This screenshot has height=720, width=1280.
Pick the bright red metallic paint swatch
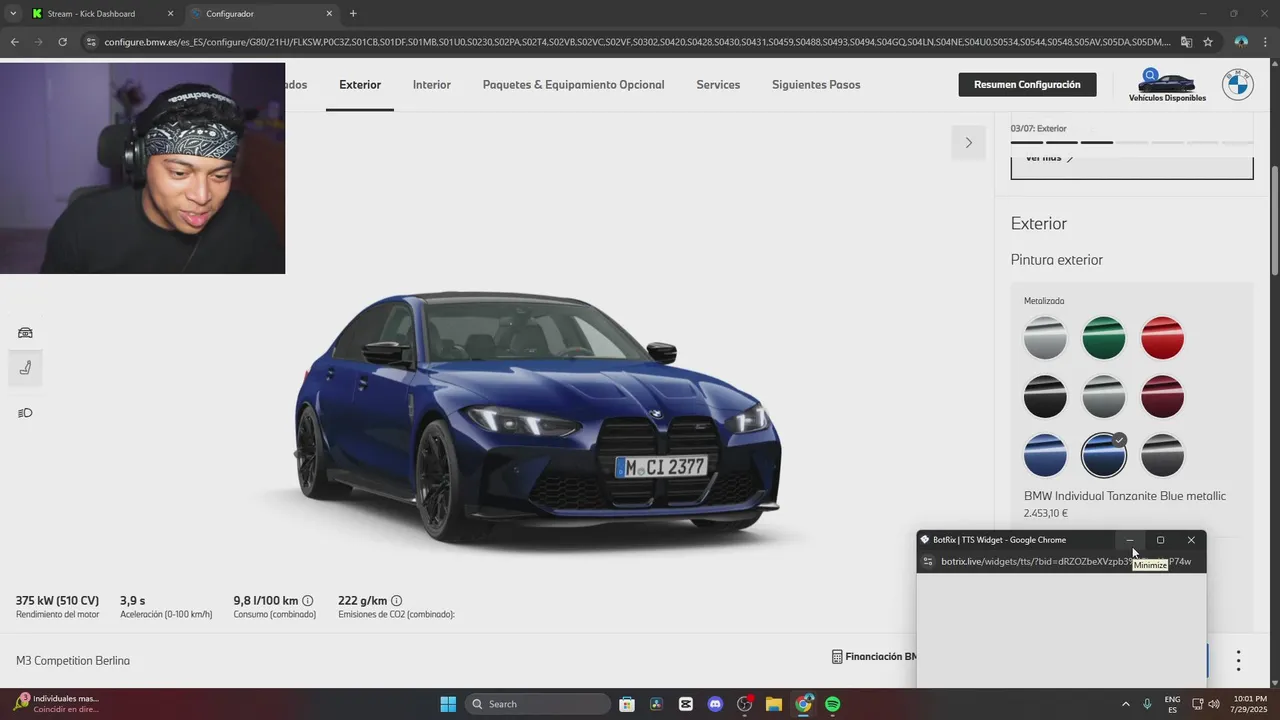[1162, 338]
